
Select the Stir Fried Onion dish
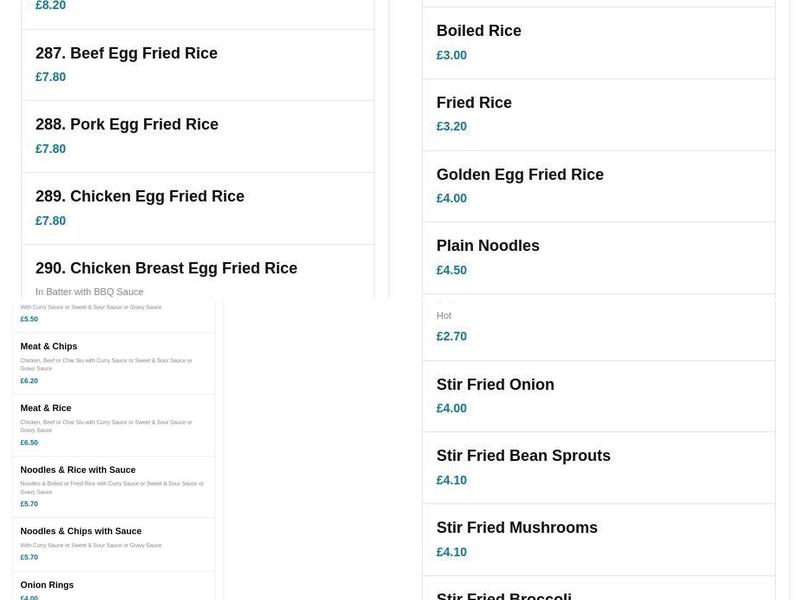[495, 384]
